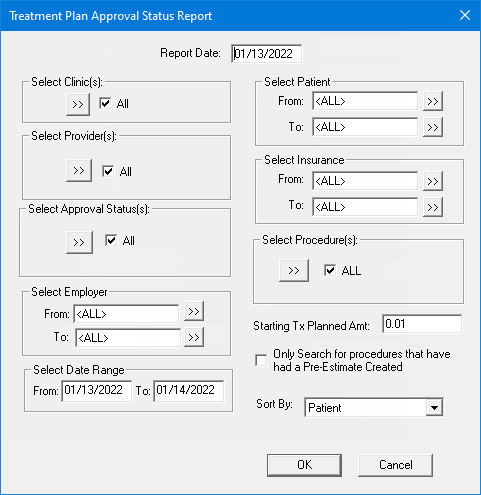481x495 pixels.
Task: Browse for the Select Employer To value
Action: [x=194, y=337]
